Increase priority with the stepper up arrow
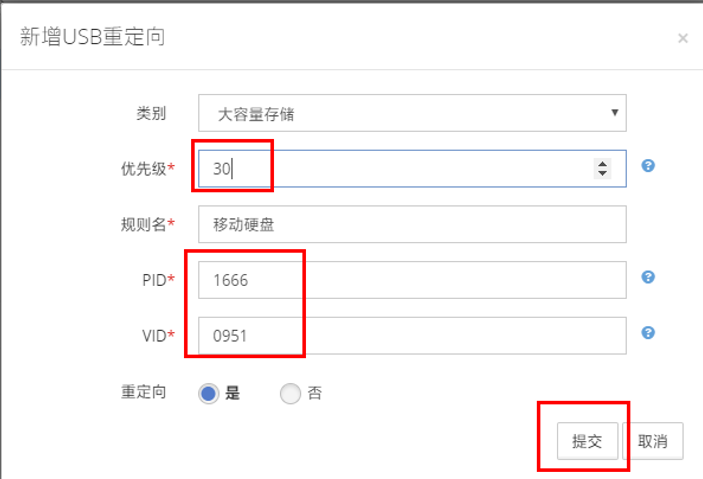703x479 pixels. tap(602, 163)
